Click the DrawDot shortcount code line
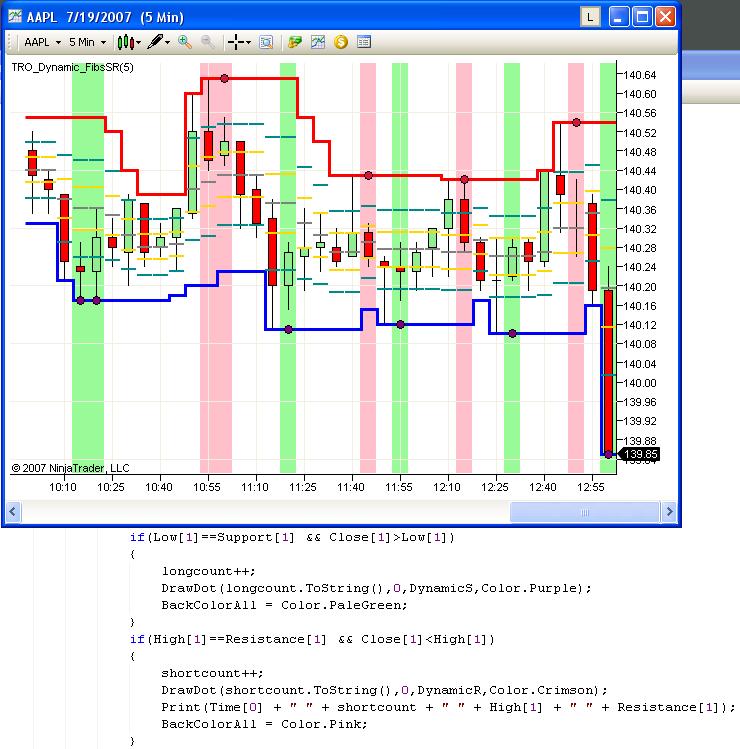Screen dimensions: 740x749 pyautogui.click(x=384, y=690)
